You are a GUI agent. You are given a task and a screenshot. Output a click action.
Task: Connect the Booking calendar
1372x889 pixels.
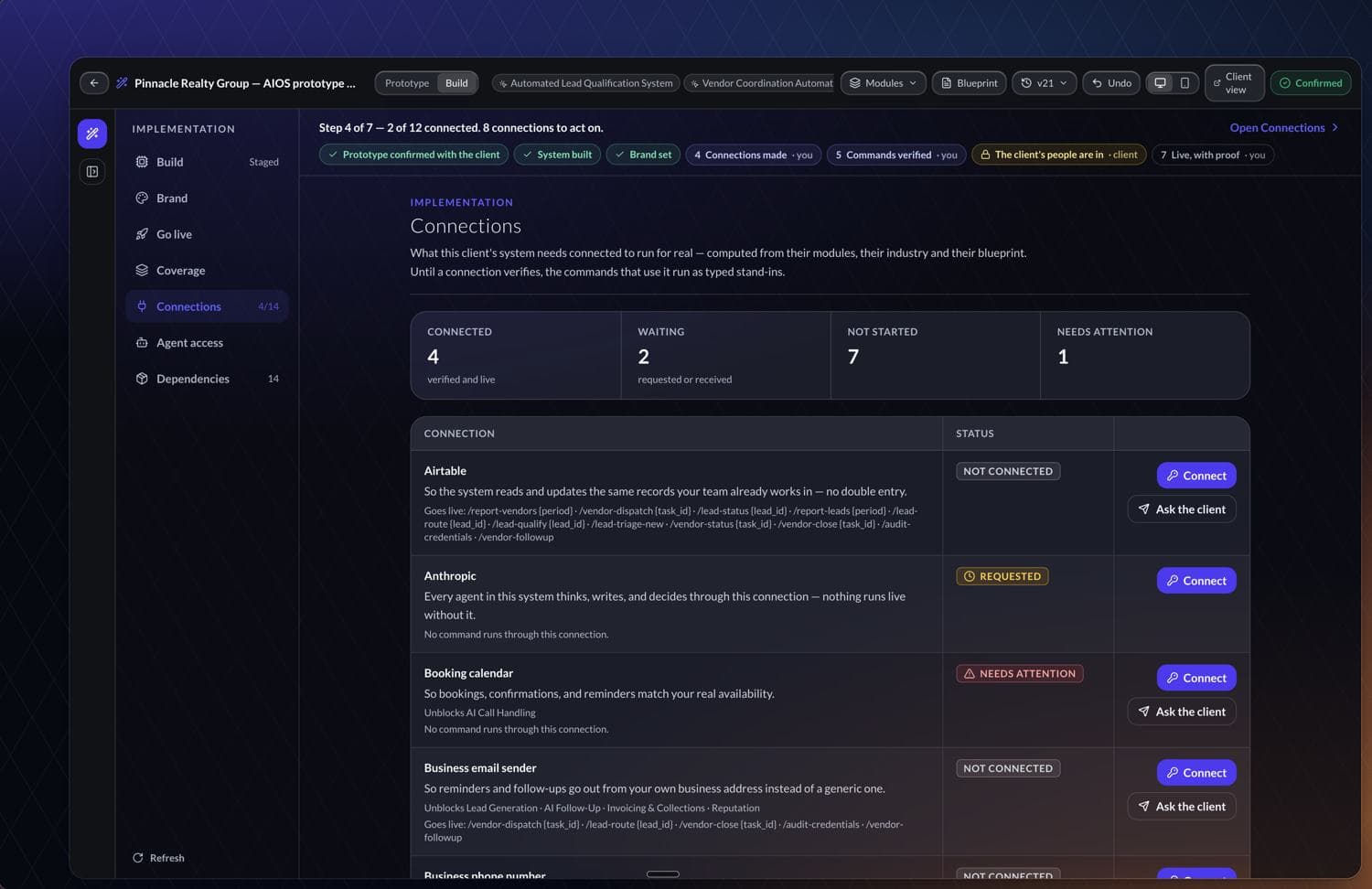pyautogui.click(x=1196, y=678)
